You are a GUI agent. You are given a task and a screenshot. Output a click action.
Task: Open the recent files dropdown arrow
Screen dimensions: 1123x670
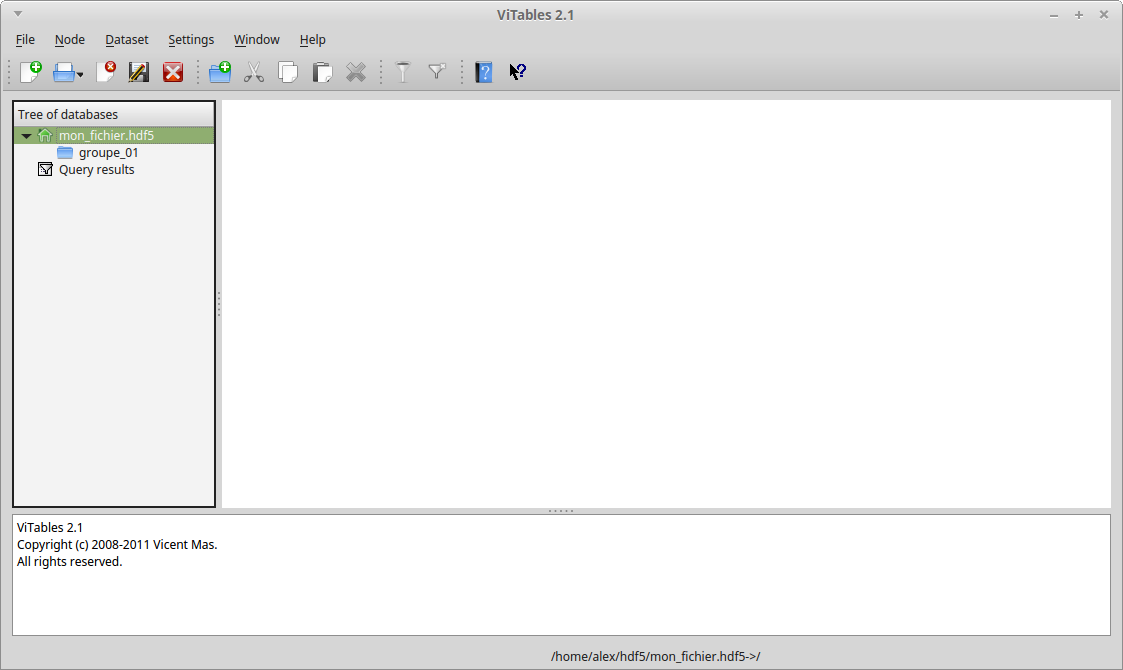click(80, 74)
